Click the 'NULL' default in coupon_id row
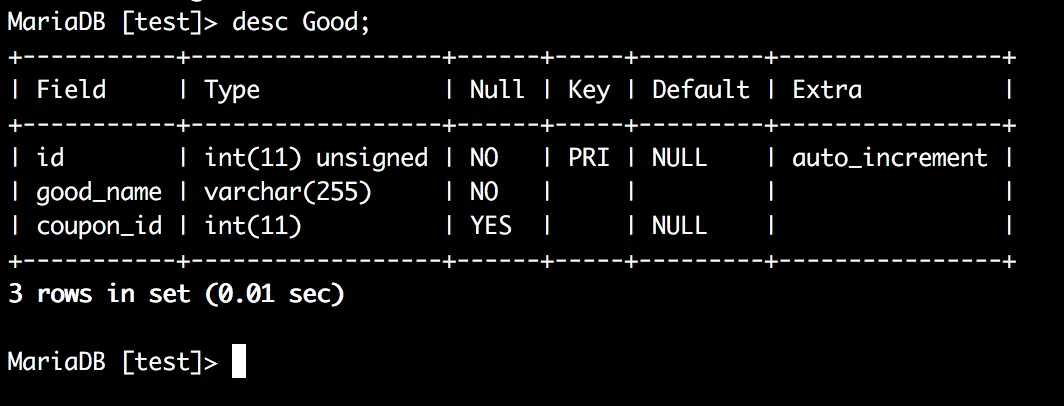 pyautogui.click(x=679, y=226)
